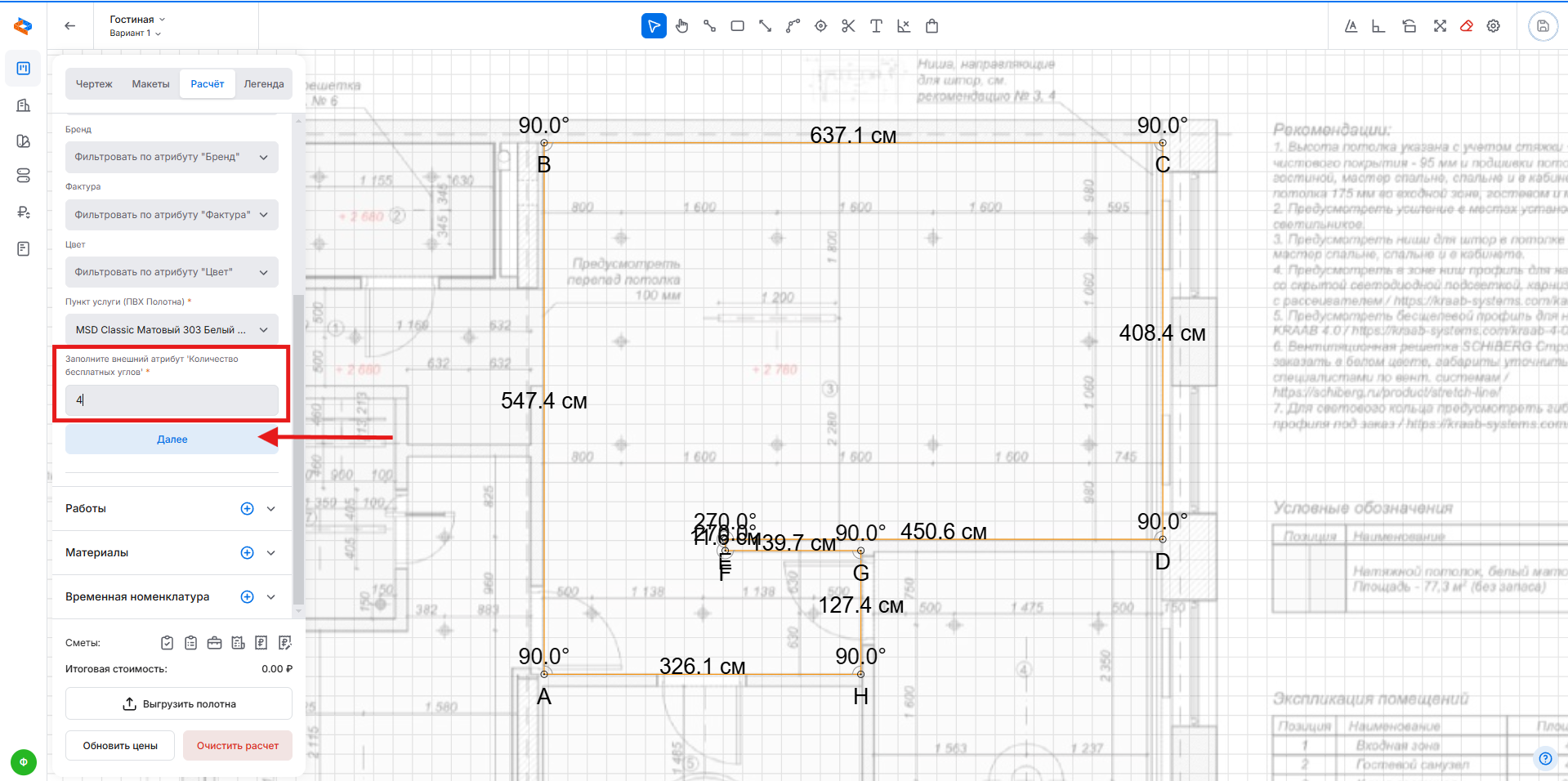1568x781 pixels.
Task: Open the "Цвет" filter dropdown
Action: (172, 272)
